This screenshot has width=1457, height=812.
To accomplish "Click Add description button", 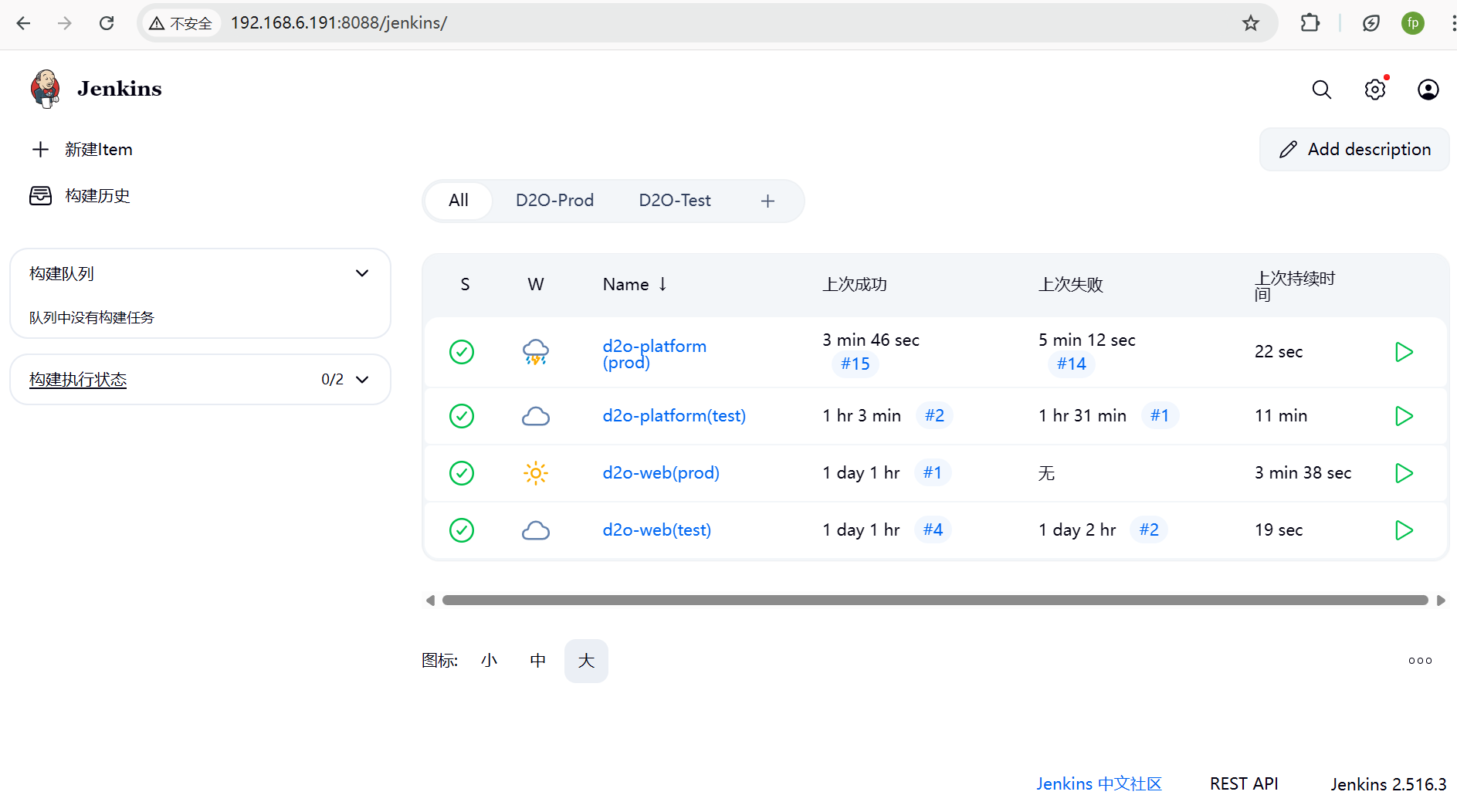I will (x=1354, y=150).
